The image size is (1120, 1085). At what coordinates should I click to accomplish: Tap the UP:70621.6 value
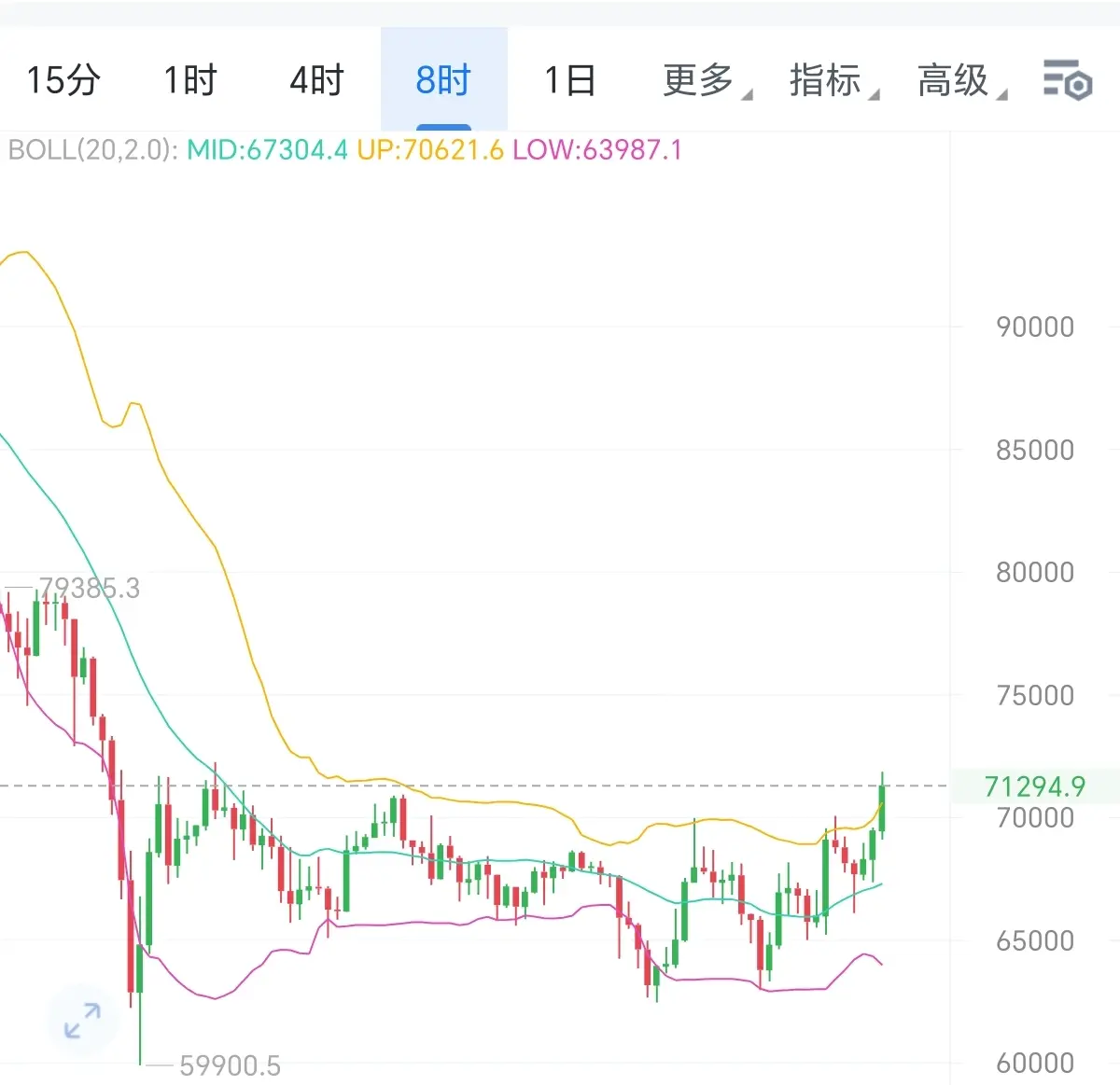click(429, 149)
